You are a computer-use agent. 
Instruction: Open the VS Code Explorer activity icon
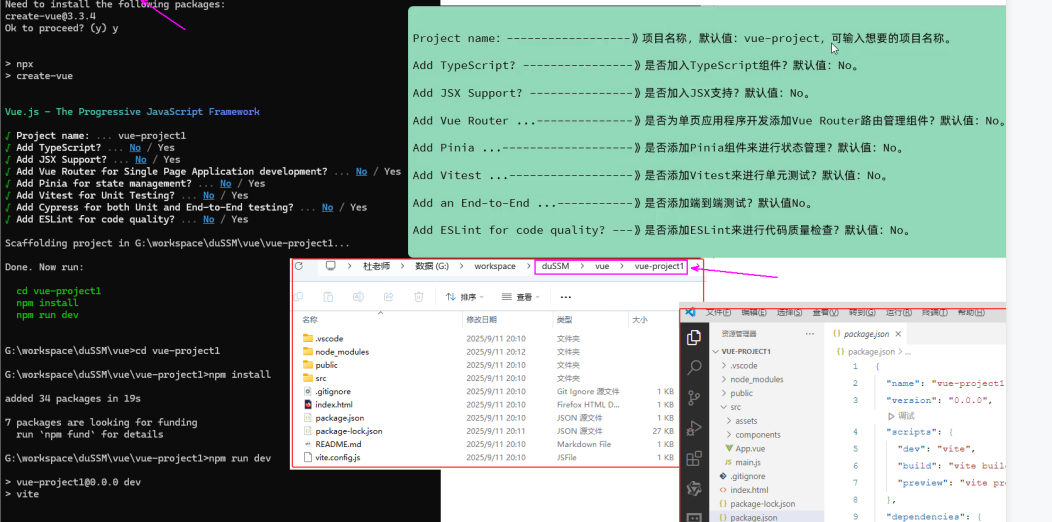695,338
